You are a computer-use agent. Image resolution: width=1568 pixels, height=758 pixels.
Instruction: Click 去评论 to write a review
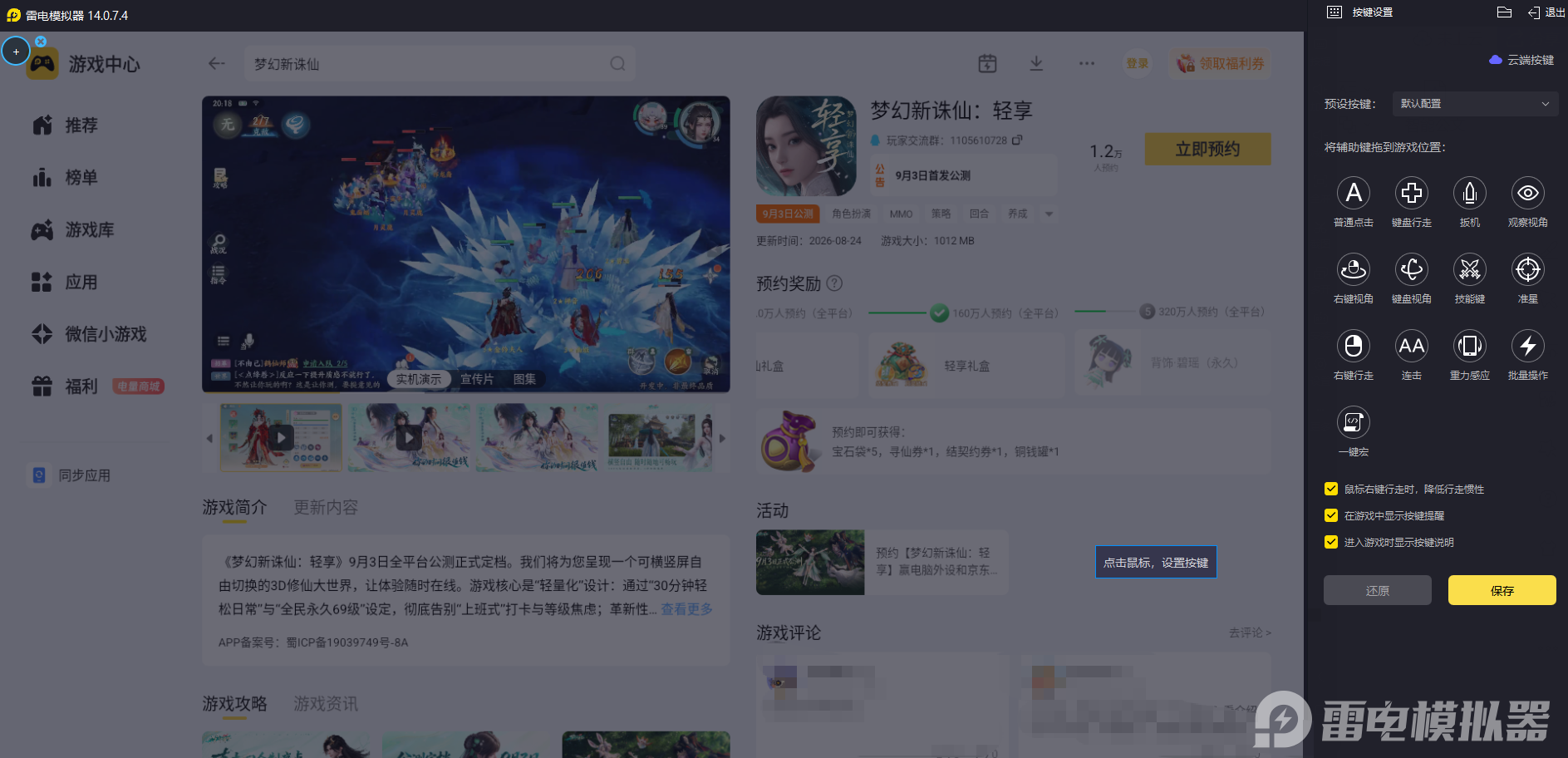1250,633
